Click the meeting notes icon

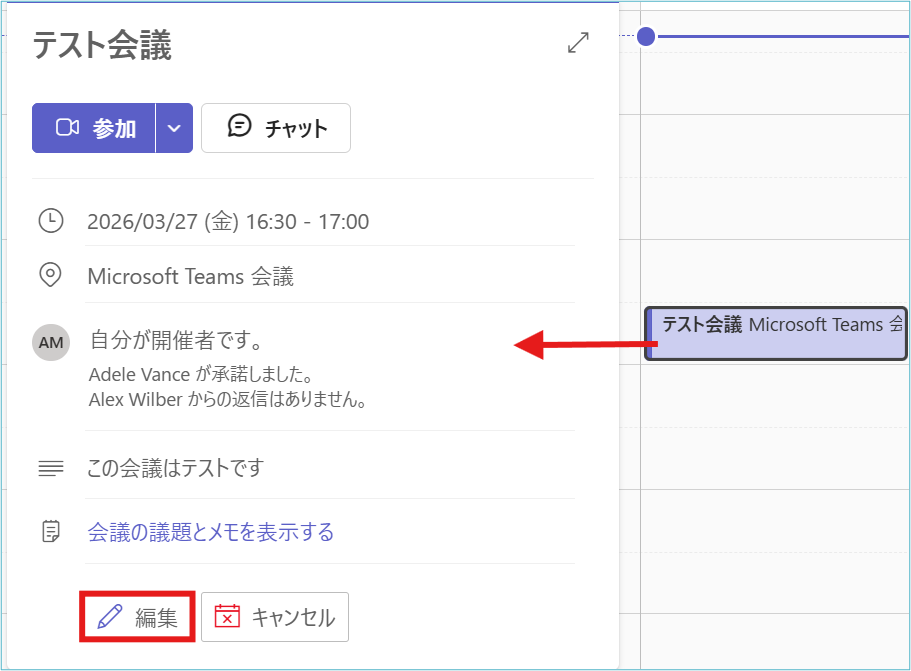click(x=50, y=531)
